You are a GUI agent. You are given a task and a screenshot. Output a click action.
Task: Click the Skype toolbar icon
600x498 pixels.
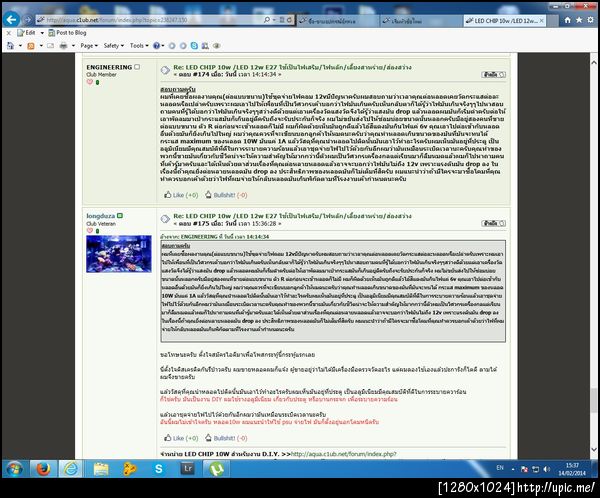click(194, 46)
